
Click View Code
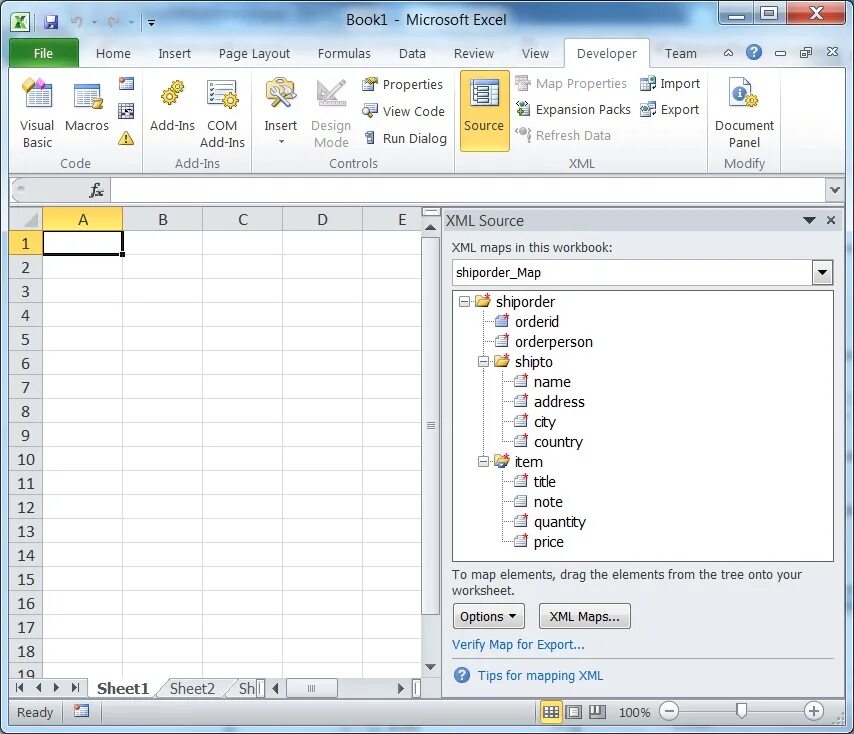click(x=404, y=111)
